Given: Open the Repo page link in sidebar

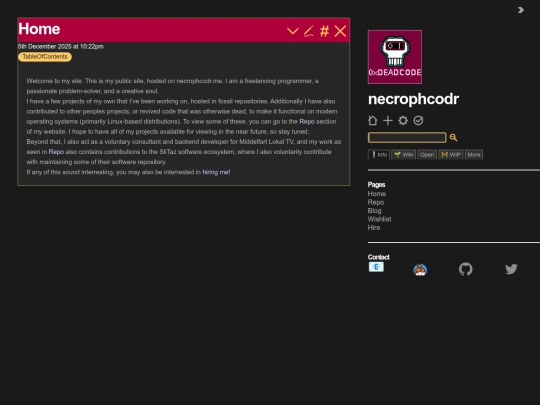Looking at the screenshot, I should click(376, 202).
